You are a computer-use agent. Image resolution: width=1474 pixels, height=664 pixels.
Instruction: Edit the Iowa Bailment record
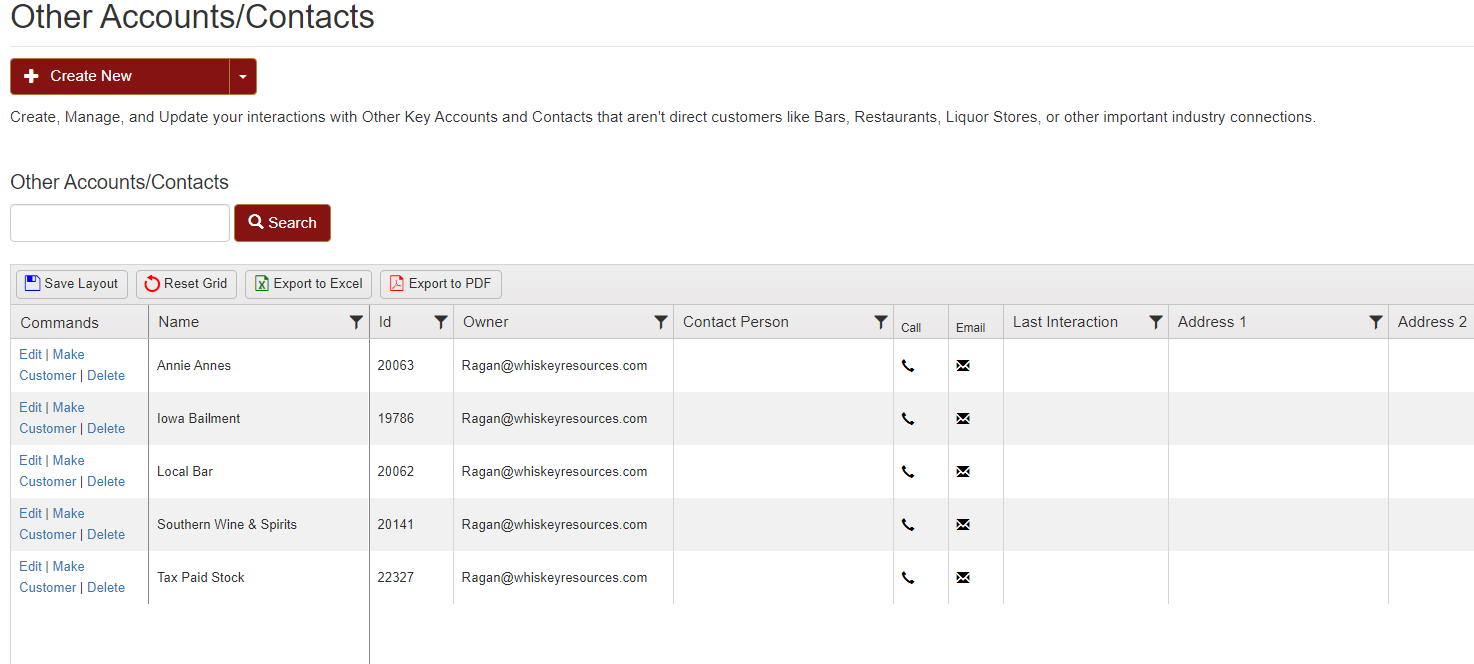pos(31,407)
